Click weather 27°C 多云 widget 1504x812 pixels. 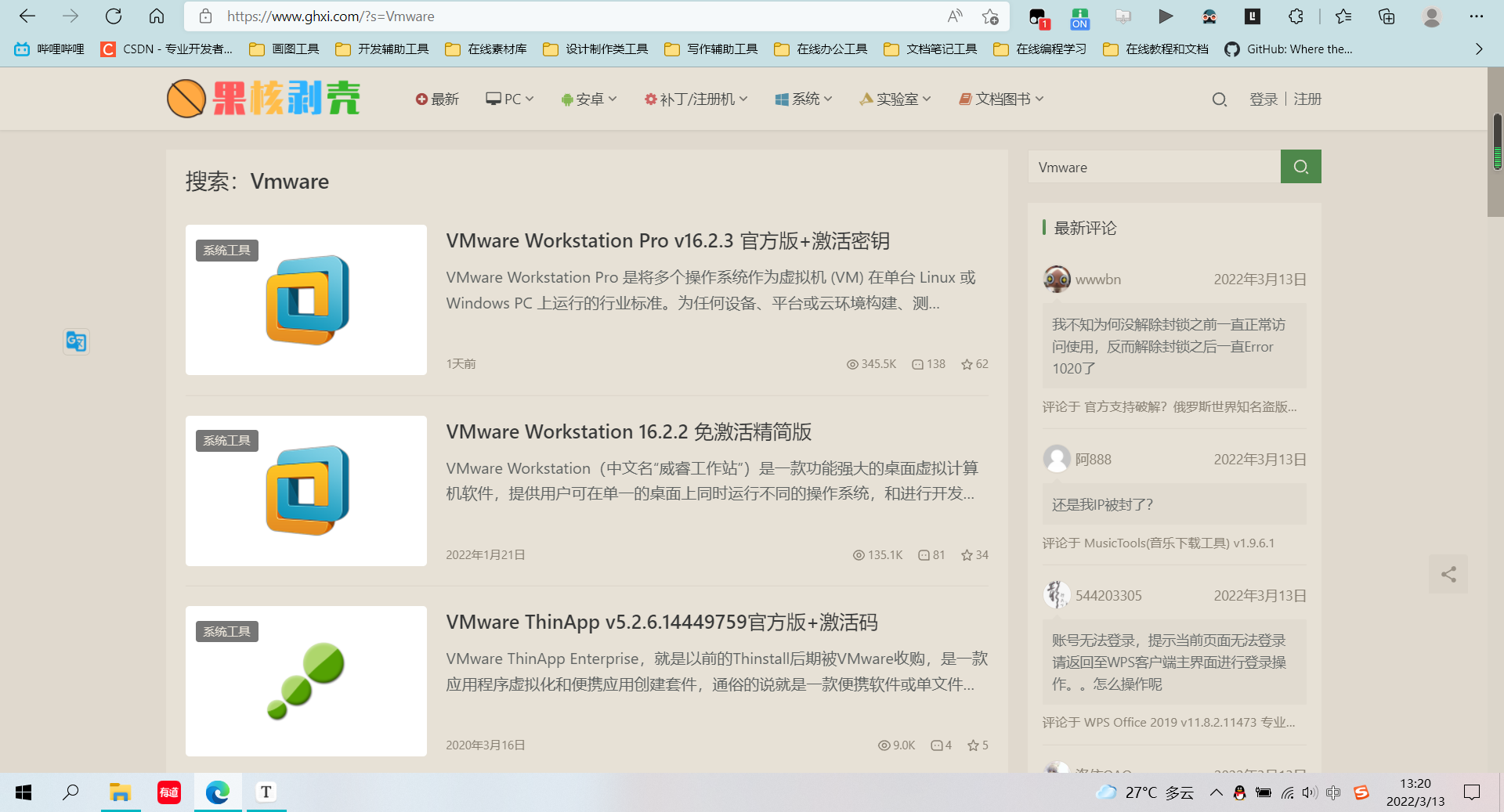pos(1144,792)
